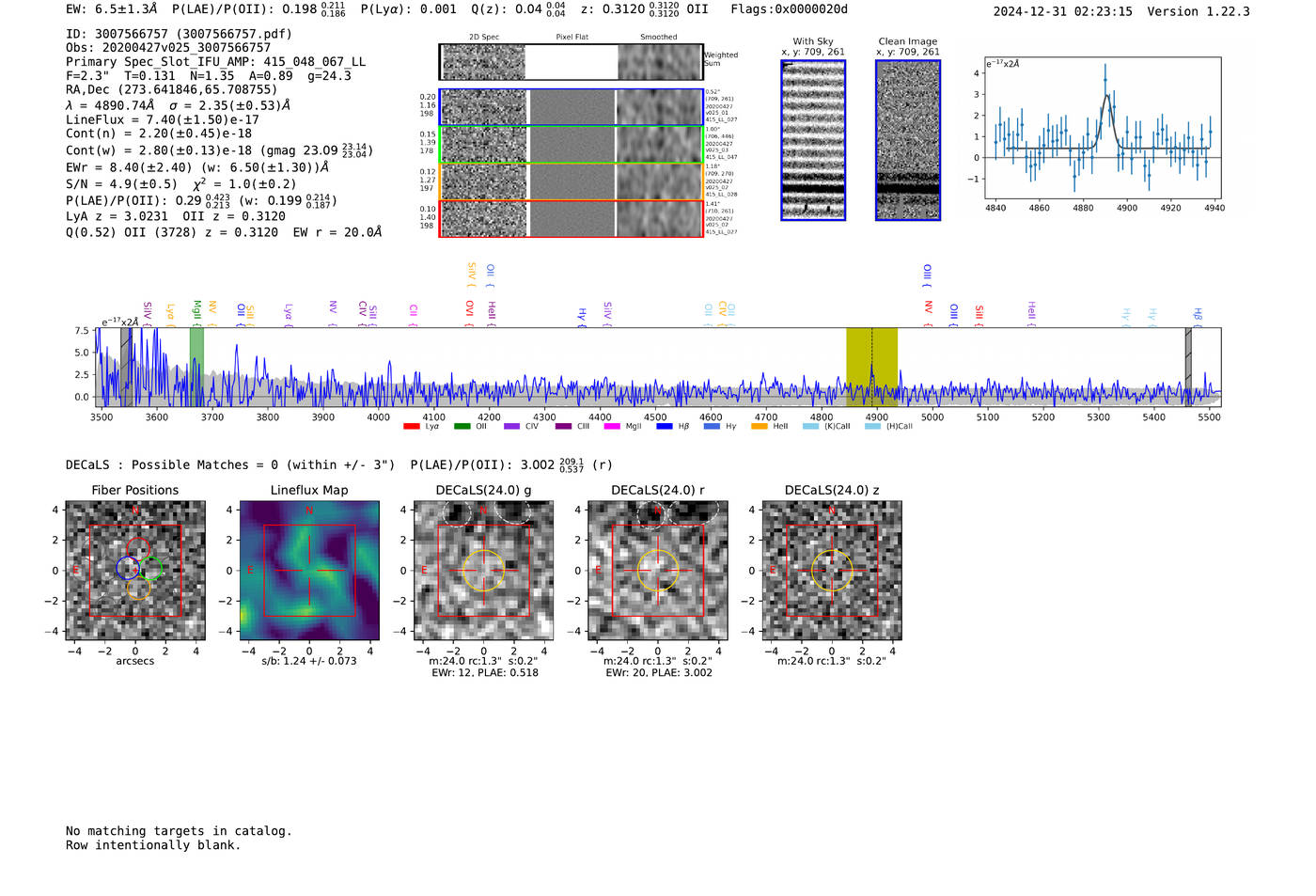Click the 'ID: 3007566757' line
Screen dimensions: 1316x896
click(x=179, y=34)
